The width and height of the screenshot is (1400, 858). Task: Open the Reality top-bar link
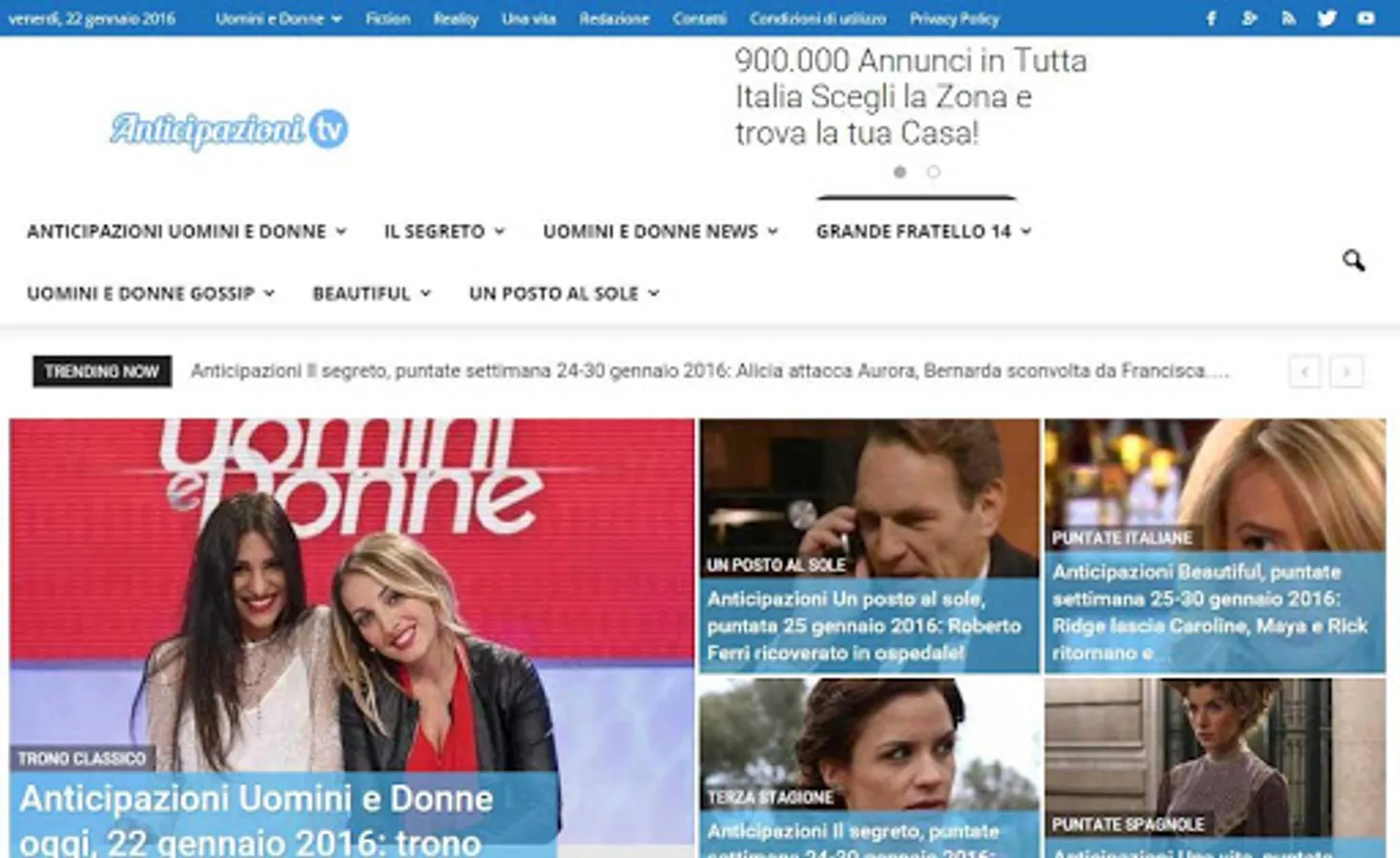click(456, 18)
